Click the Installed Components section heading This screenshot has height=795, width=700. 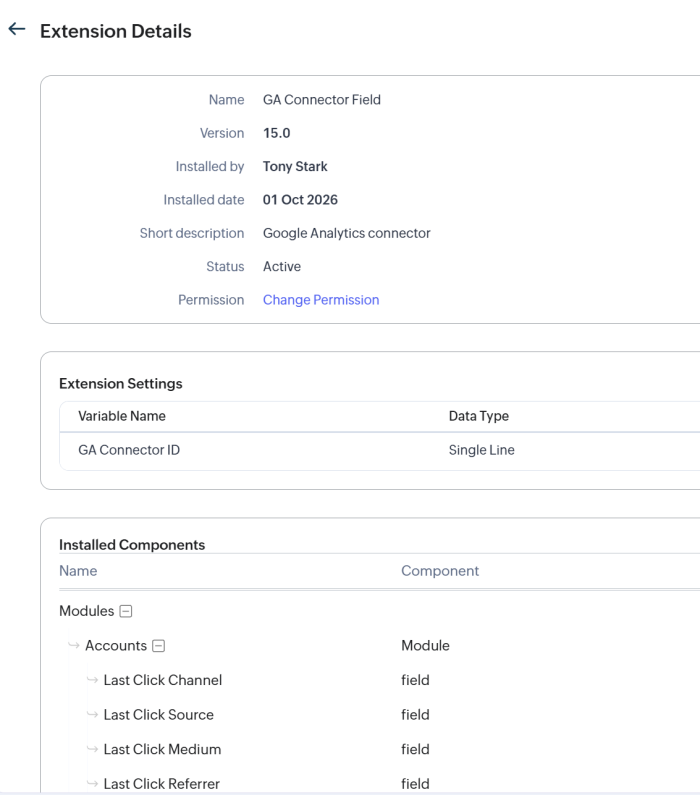[132, 545]
